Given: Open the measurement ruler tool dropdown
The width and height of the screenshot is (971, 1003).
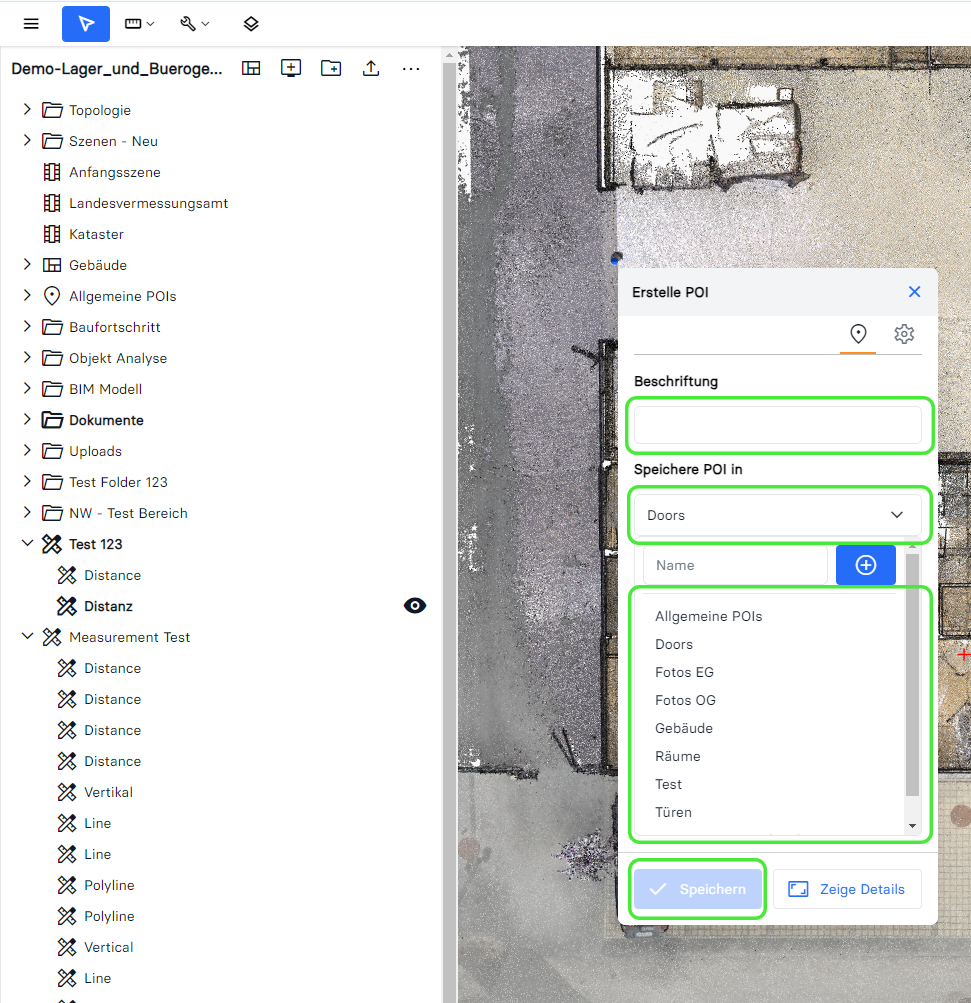Looking at the screenshot, I should [139, 24].
